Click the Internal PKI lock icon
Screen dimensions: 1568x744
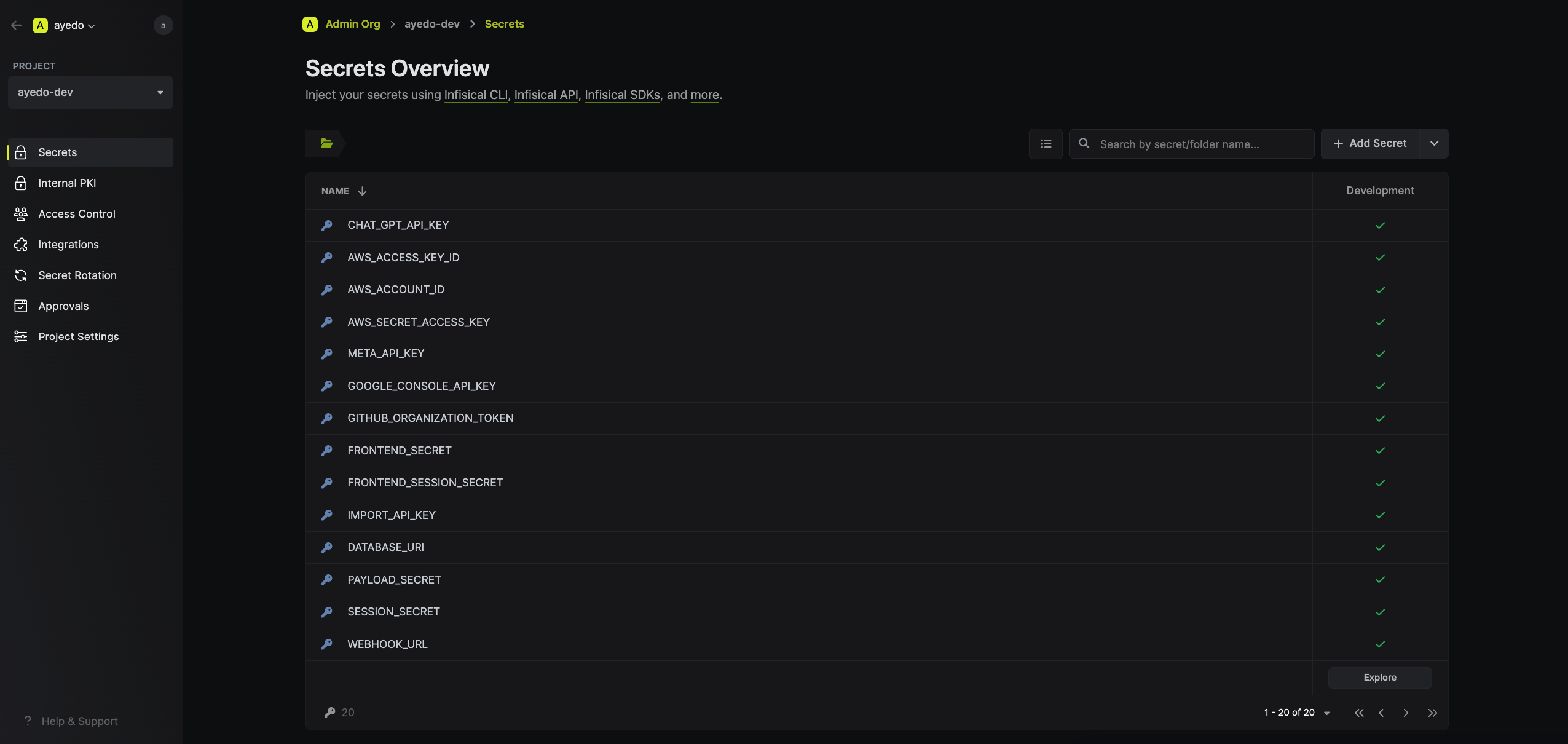tap(21, 183)
